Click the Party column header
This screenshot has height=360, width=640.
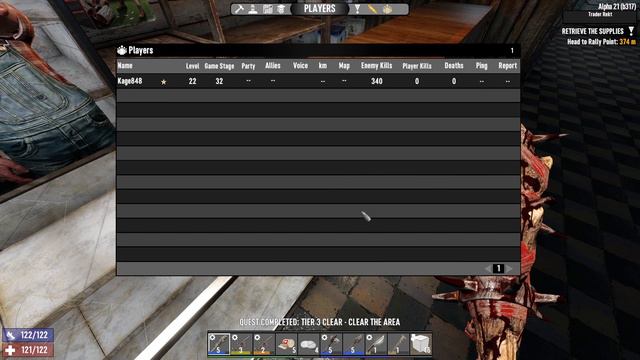tap(248, 66)
